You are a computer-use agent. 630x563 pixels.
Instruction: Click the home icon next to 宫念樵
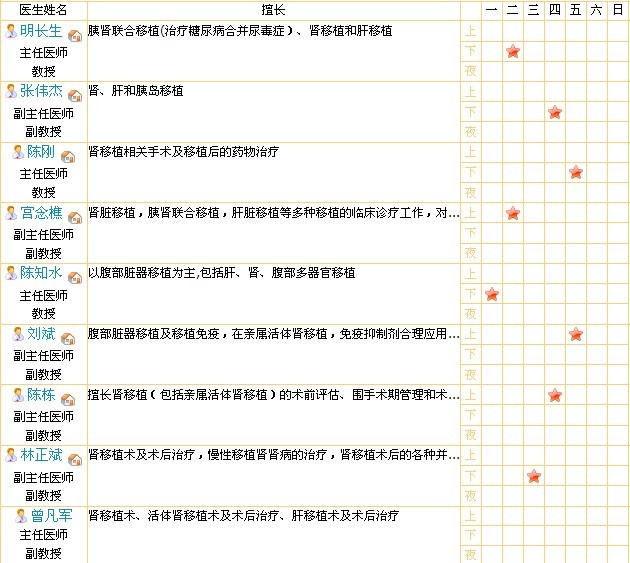point(75,218)
